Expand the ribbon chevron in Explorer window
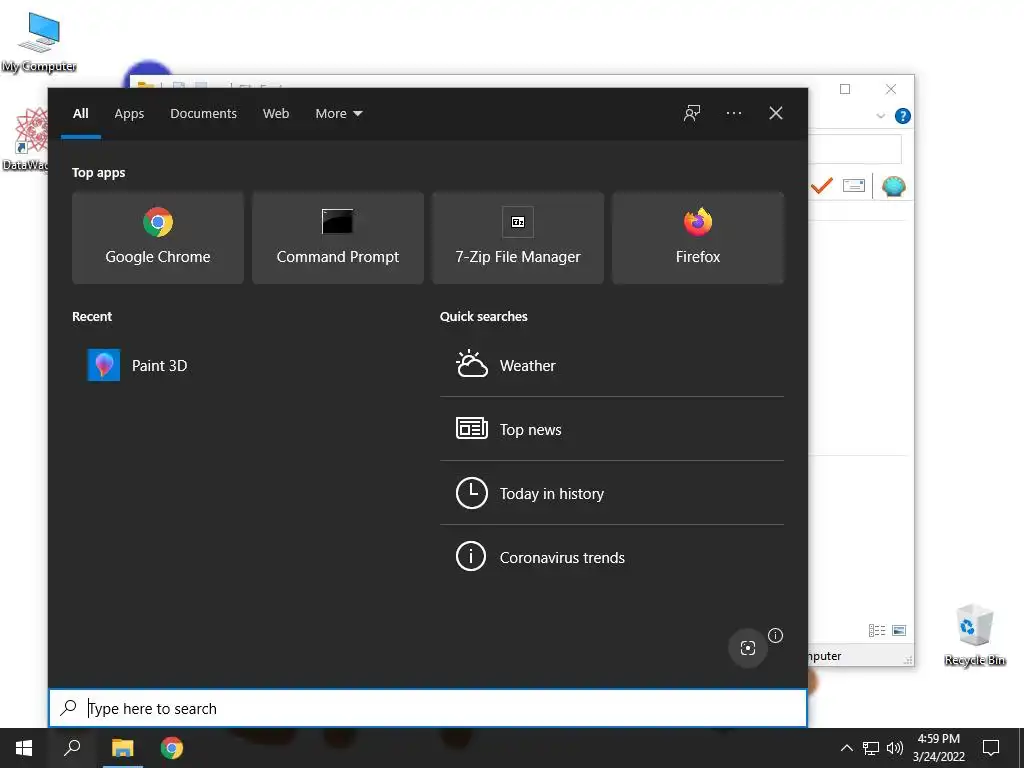This screenshot has width=1024, height=768. click(880, 116)
